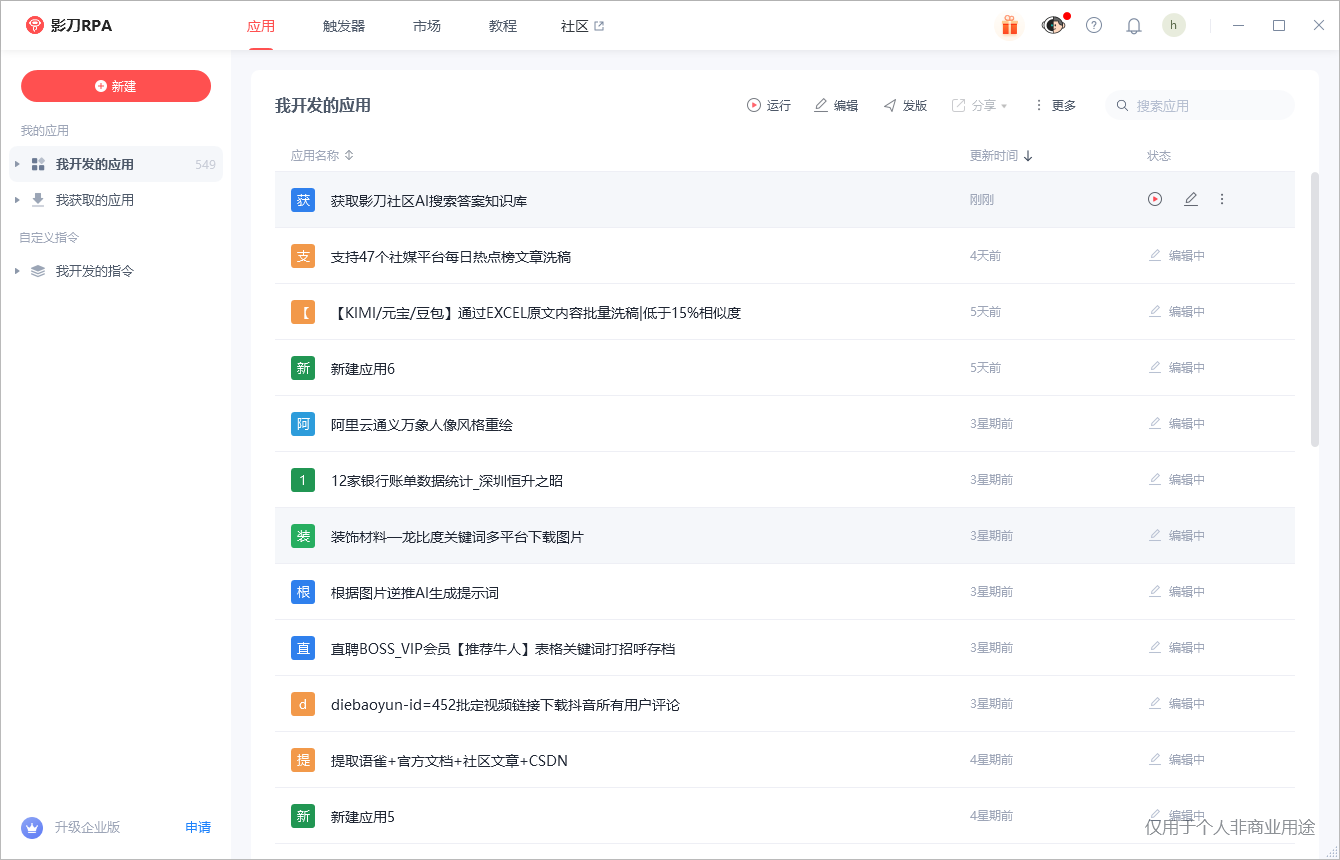Select 支持47个社媒平台每日热点榜文章洗稿 row
This screenshot has height=860, width=1340.
point(785,256)
